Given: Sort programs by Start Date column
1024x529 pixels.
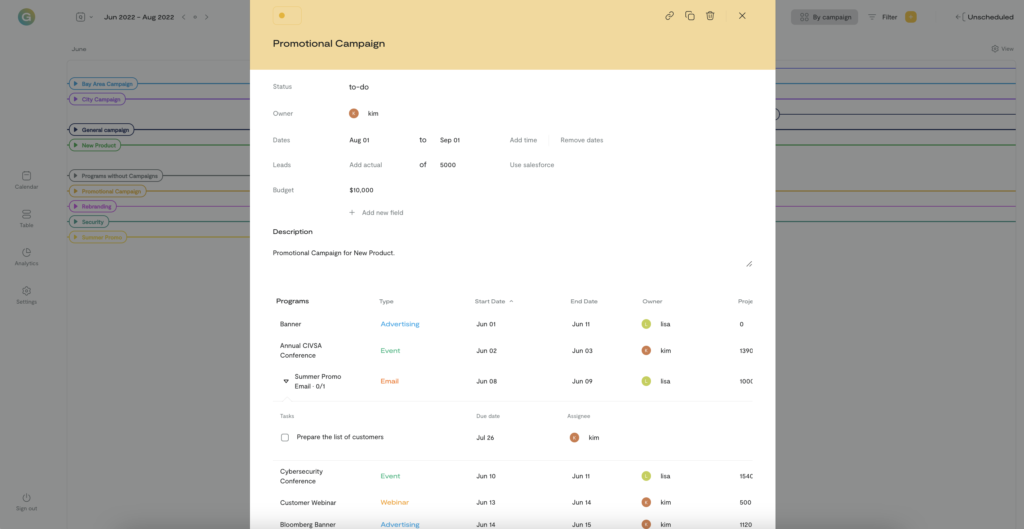Looking at the screenshot, I should [494, 301].
